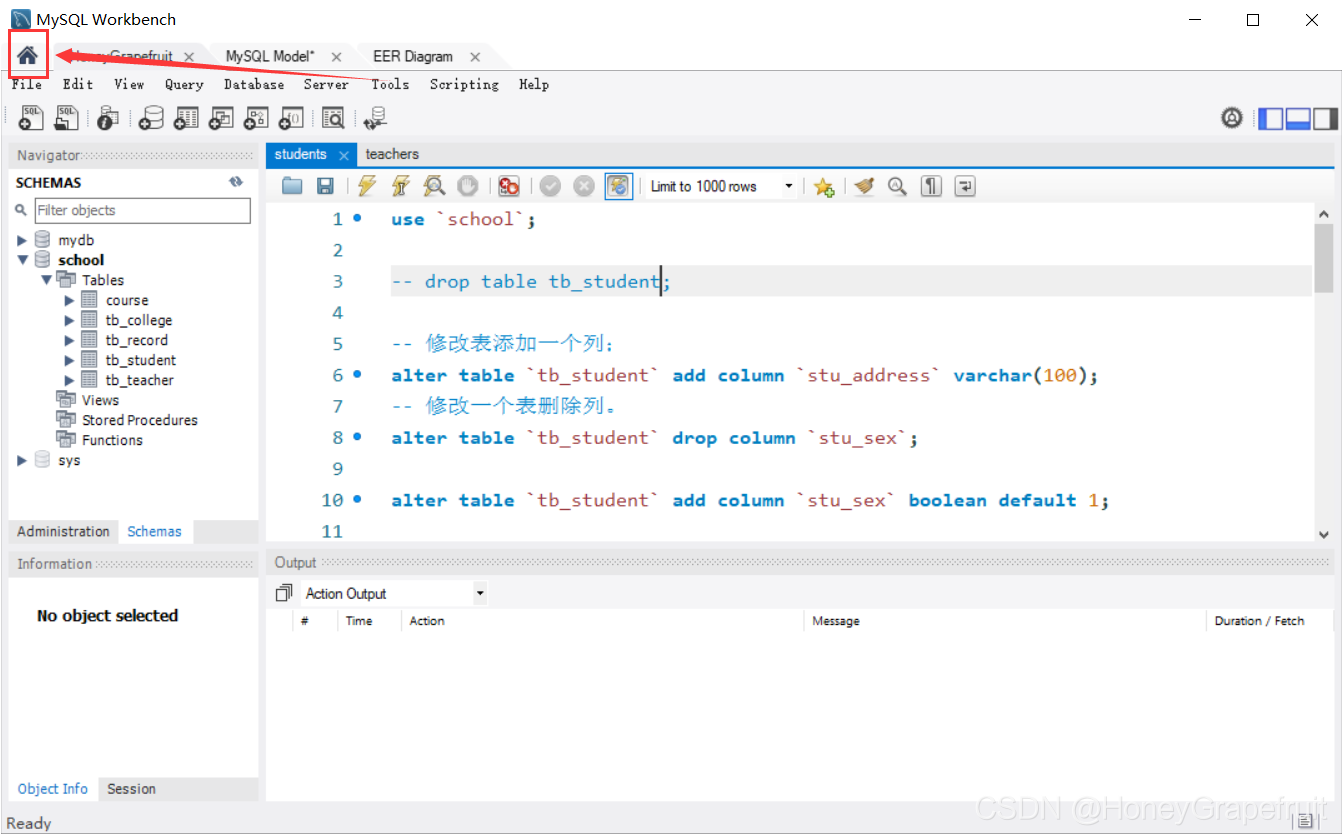The width and height of the screenshot is (1343, 835).
Task: Open script file folder icon in editor
Action: pyautogui.click(x=292, y=186)
